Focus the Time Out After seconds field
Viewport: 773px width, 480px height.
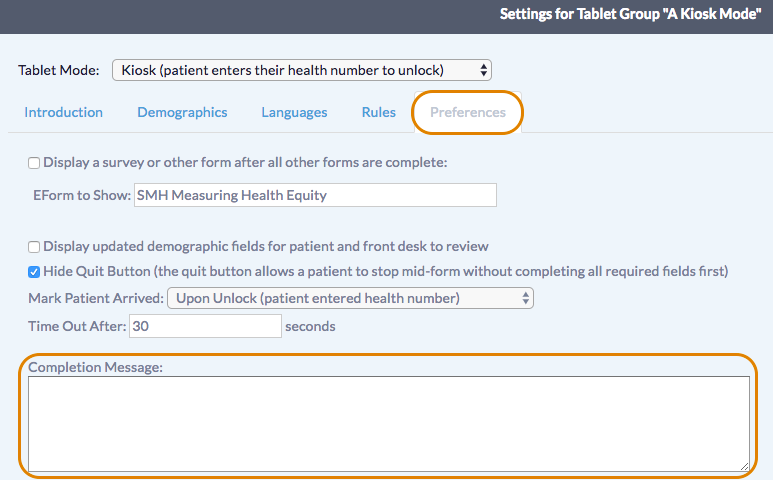205,326
